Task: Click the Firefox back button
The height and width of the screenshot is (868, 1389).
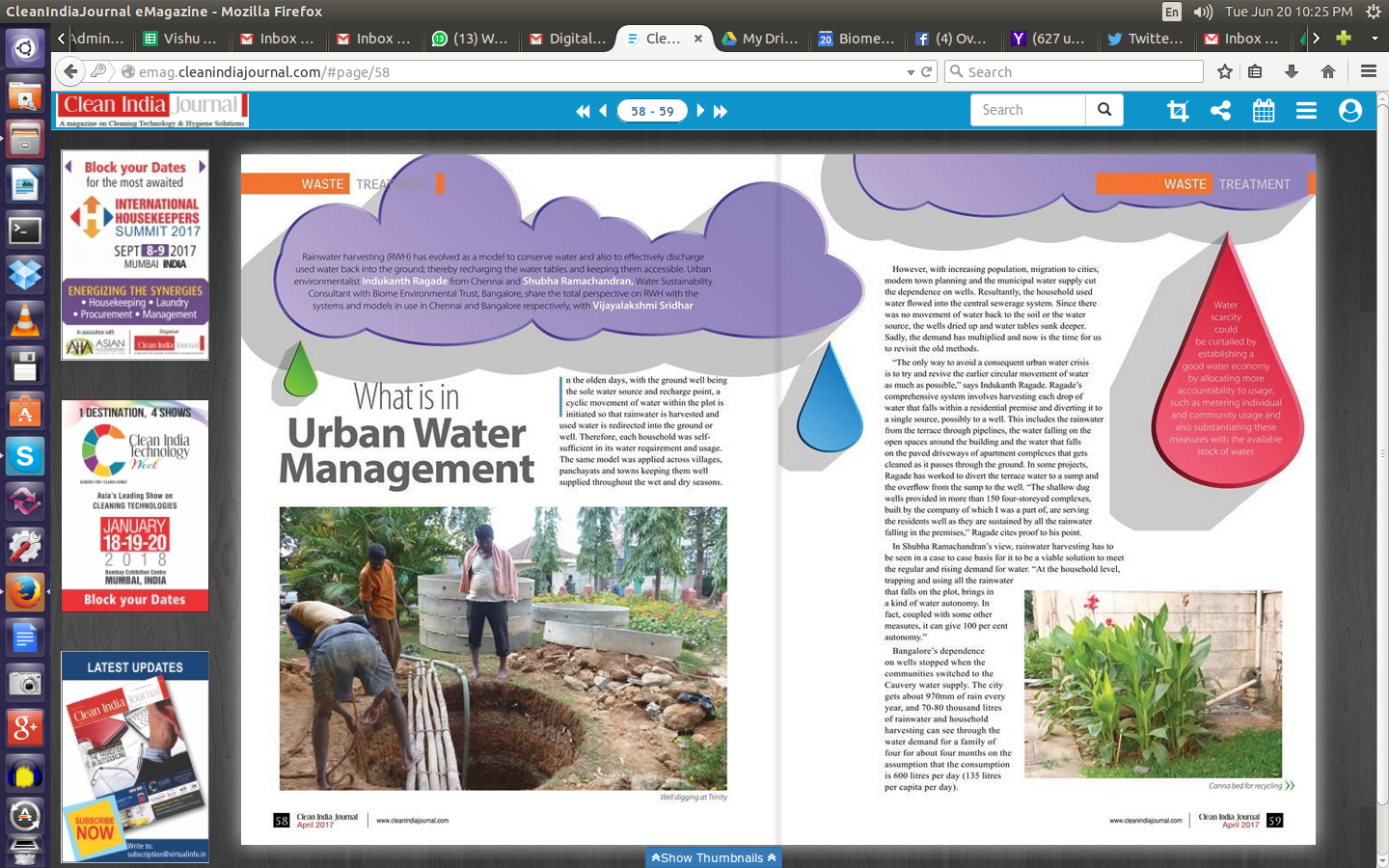Action: click(70, 71)
